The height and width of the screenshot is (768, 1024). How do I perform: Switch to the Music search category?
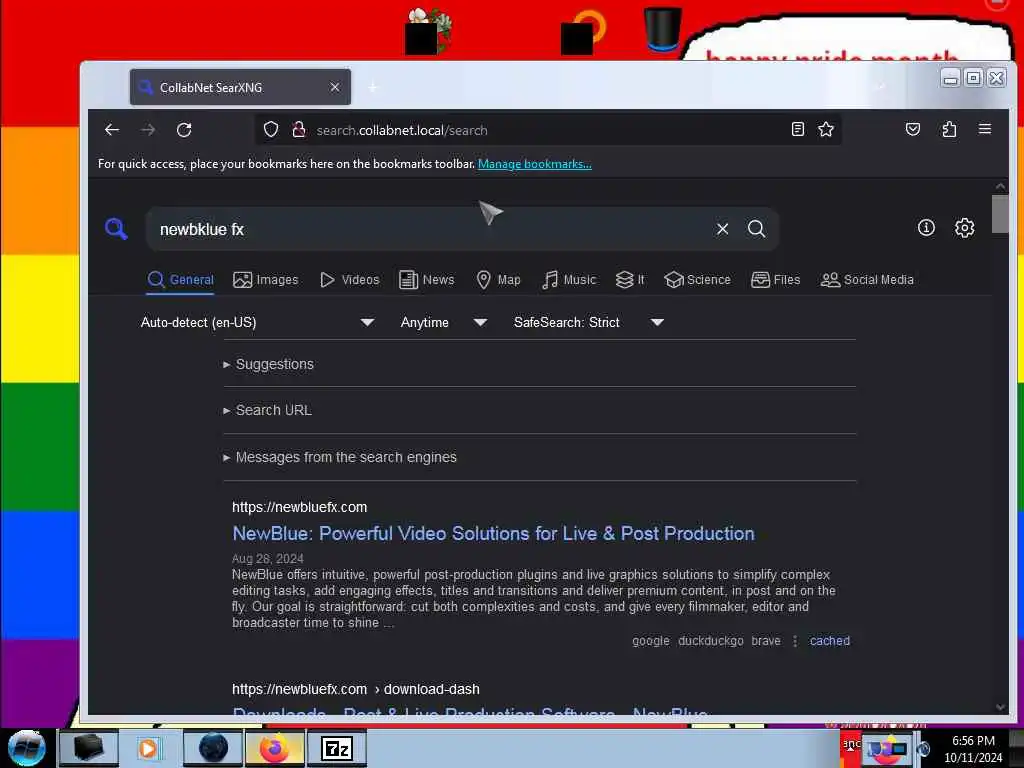coord(569,280)
